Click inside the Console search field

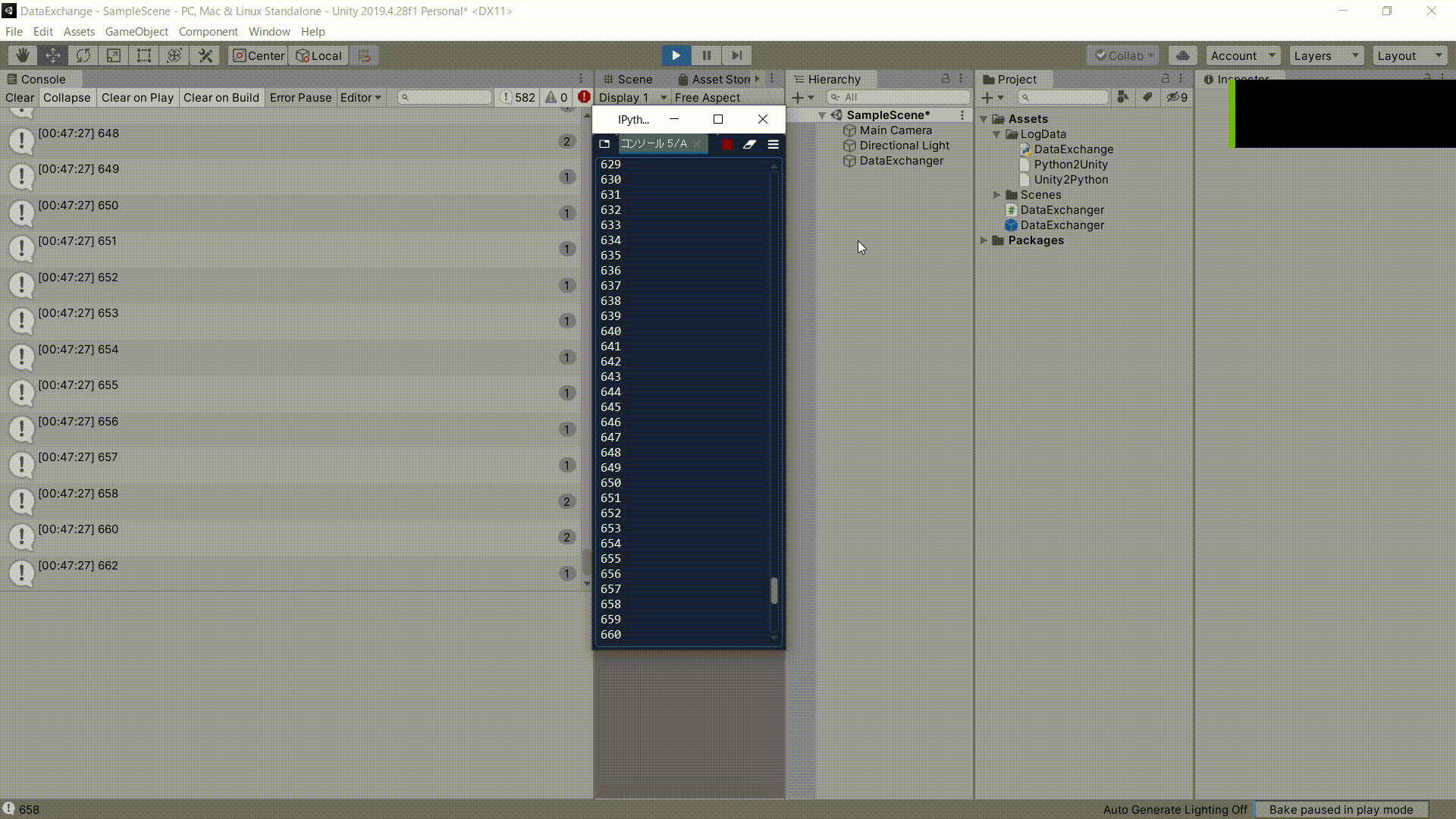click(444, 97)
